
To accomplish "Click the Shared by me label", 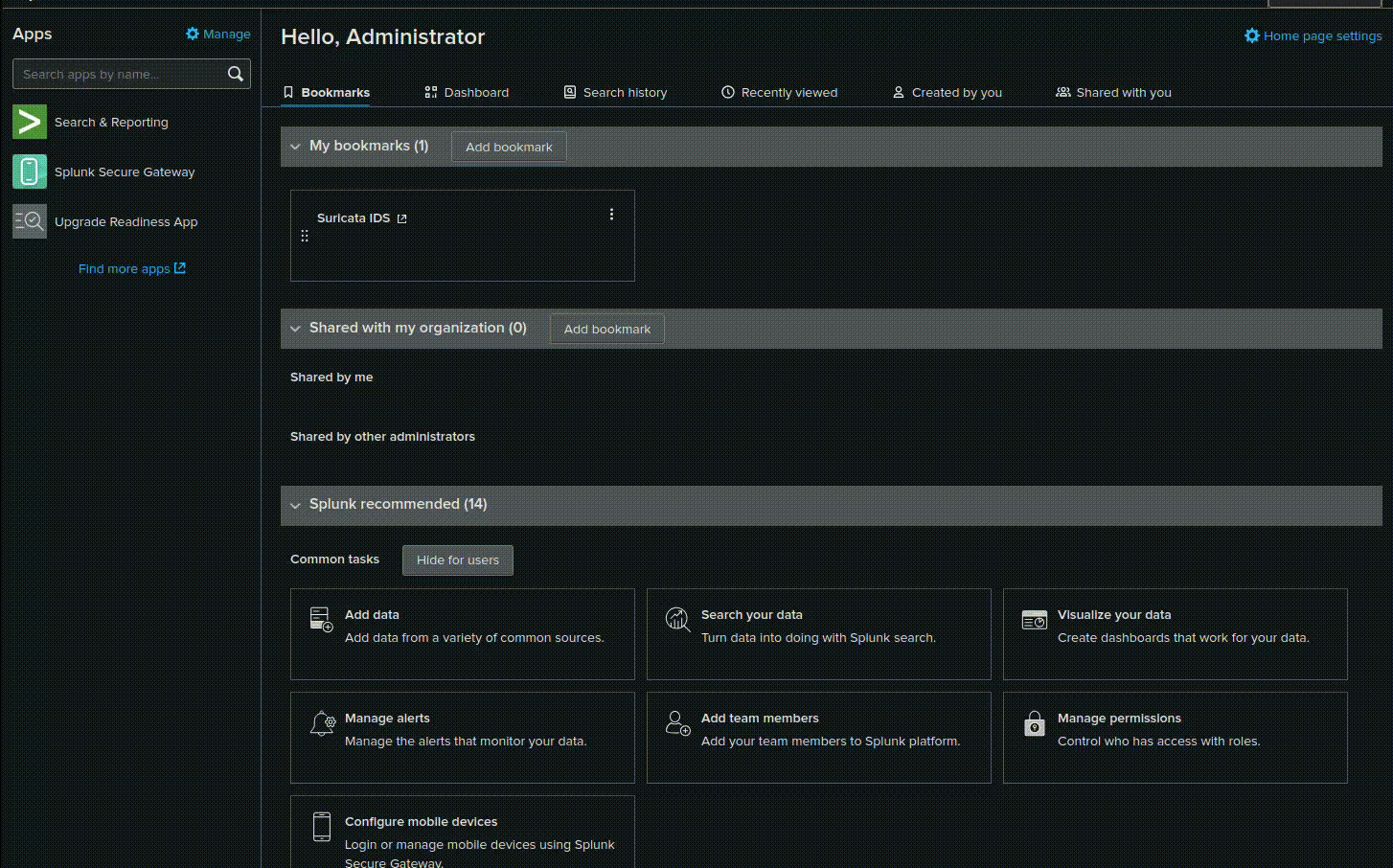I will 331,377.
